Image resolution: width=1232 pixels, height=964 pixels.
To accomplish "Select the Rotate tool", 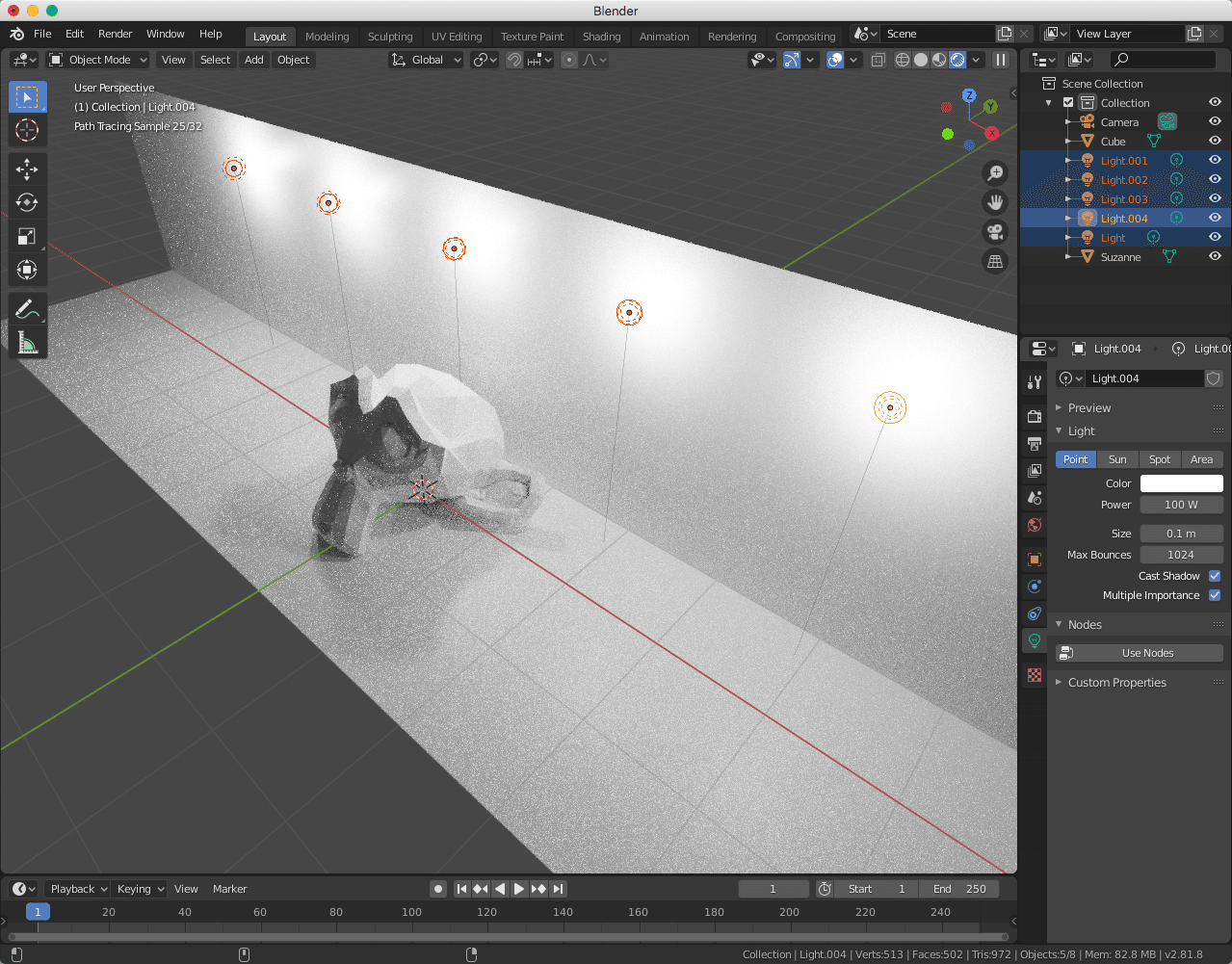I will (27, 203).
